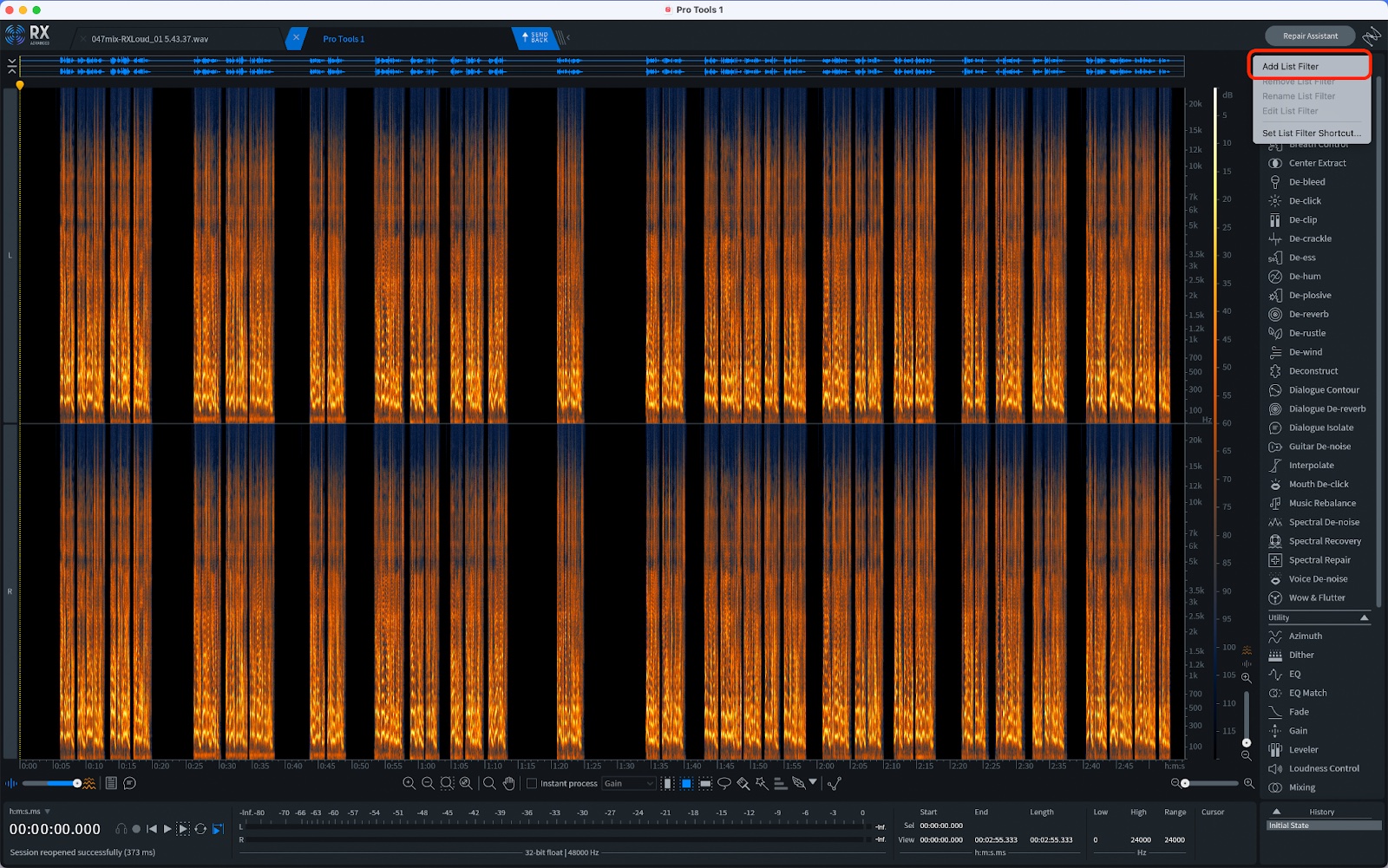
Task: Click the find similar event icon
Action: click(x=835, y=783)
